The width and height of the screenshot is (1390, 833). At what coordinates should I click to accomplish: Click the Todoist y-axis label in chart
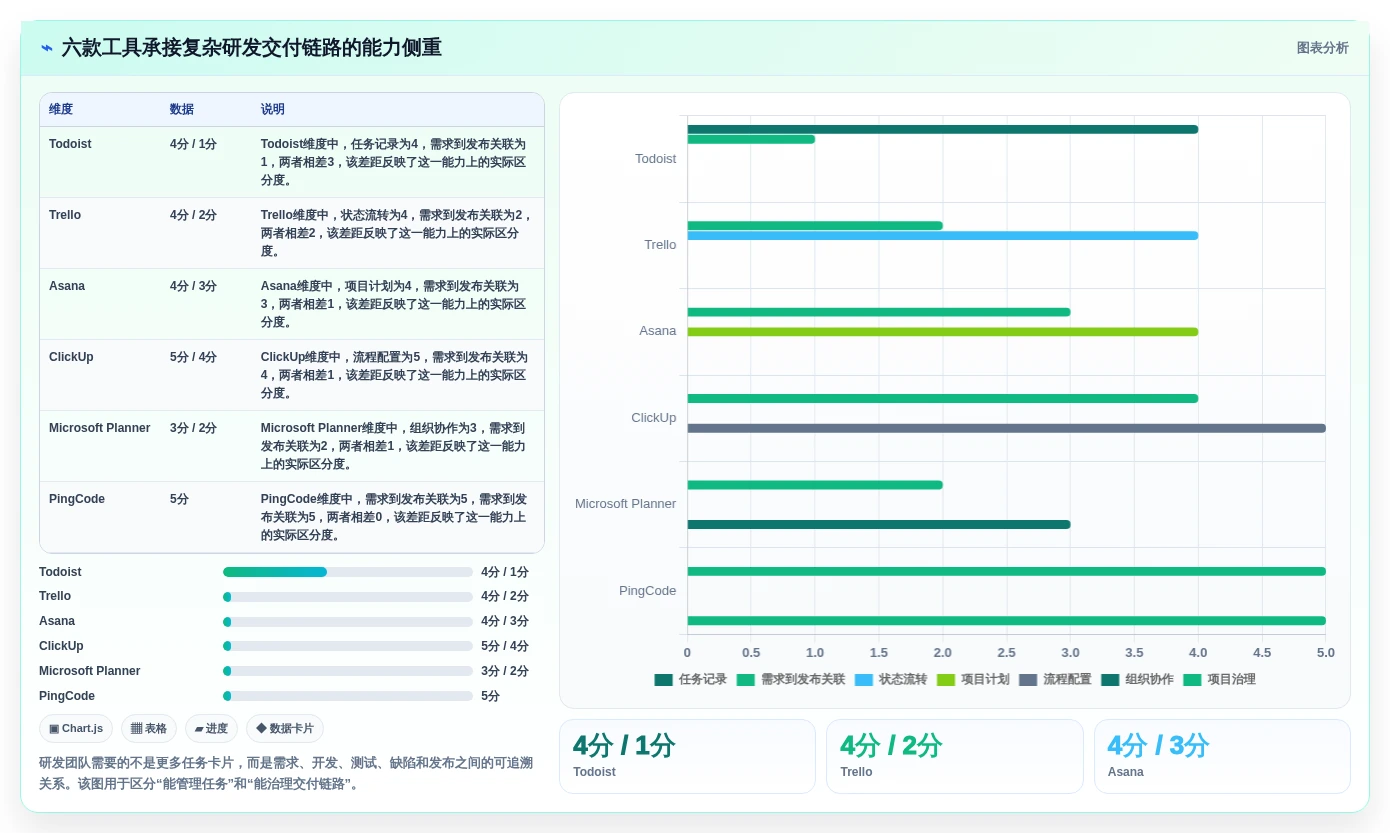coord(656,159)
